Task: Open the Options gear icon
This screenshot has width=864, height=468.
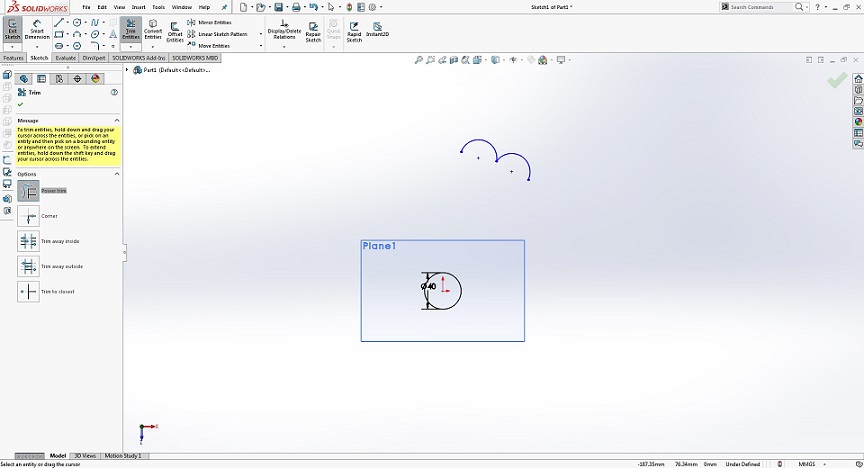Action: point(372,7)
